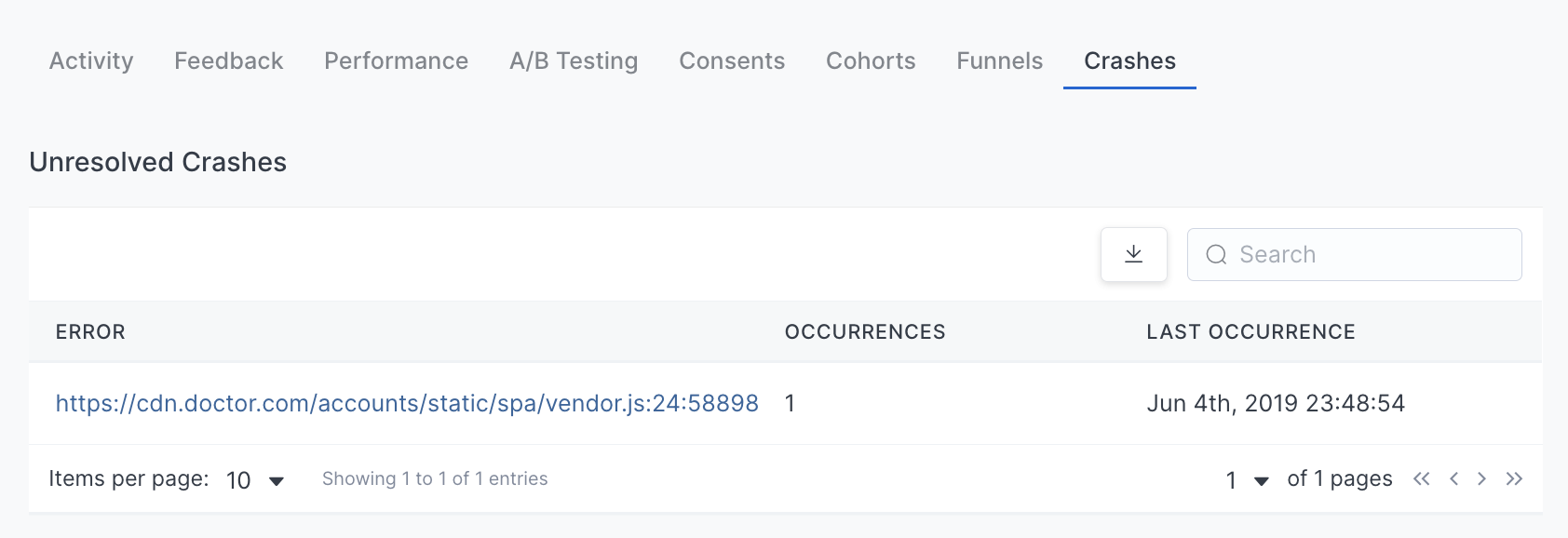This screenshot has width=1568, height=538.
Task: Sort by the LAST OCCURRENCE column header
Action: (1250, 332)
